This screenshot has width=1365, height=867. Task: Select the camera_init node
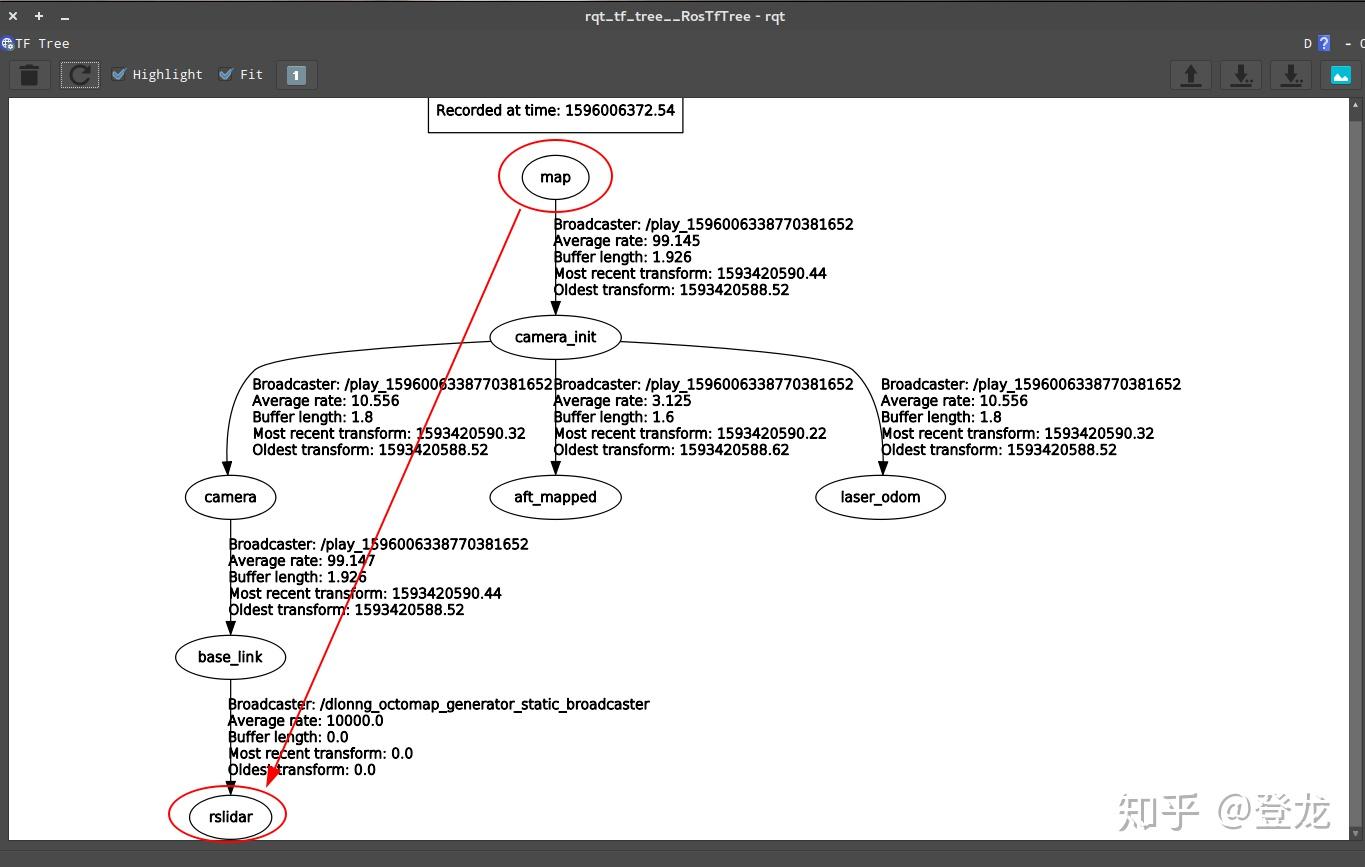point(555,337)
